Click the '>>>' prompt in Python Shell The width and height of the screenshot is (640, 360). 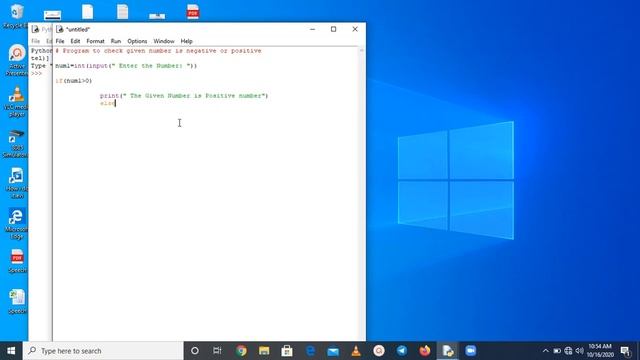[x=36, y=73]
